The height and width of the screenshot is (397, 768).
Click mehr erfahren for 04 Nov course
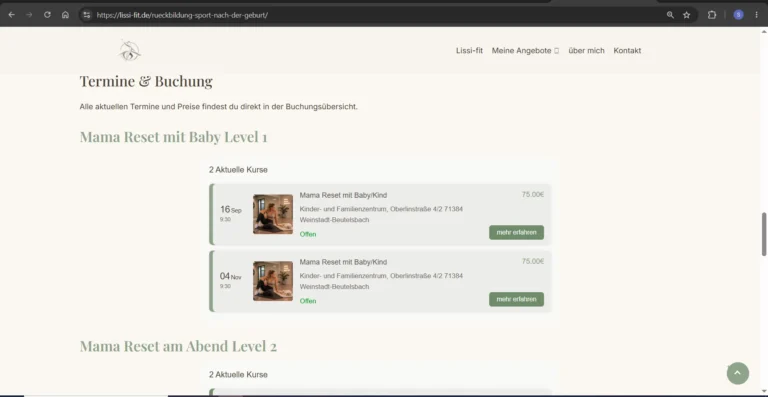pyautogui.click(x=516, y=299)
